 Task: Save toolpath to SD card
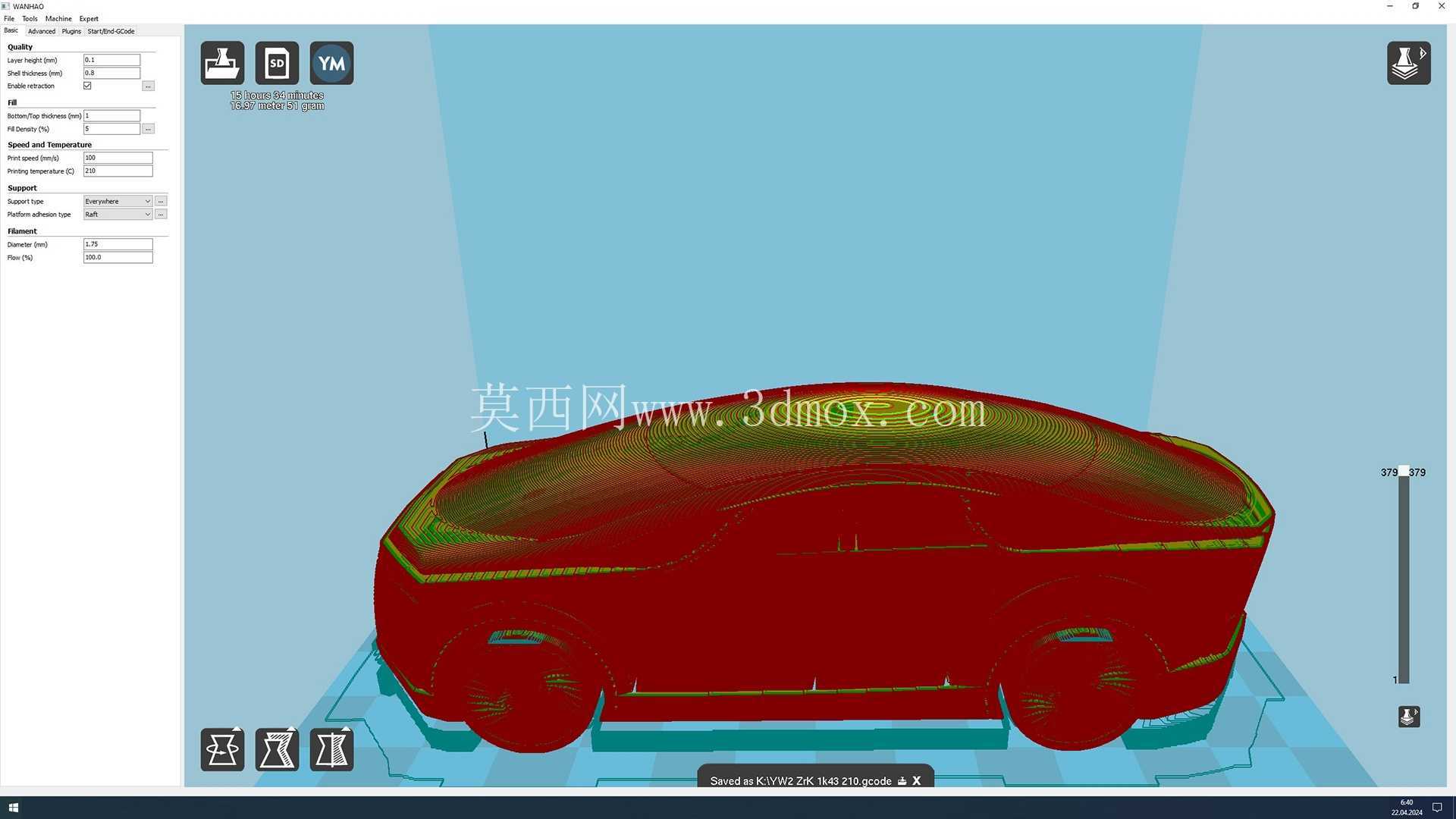[277, 63]
